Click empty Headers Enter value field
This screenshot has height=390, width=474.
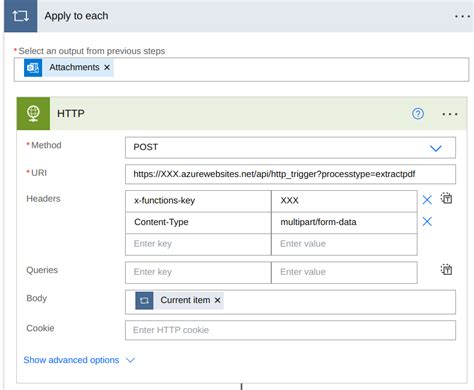[344, 244]
